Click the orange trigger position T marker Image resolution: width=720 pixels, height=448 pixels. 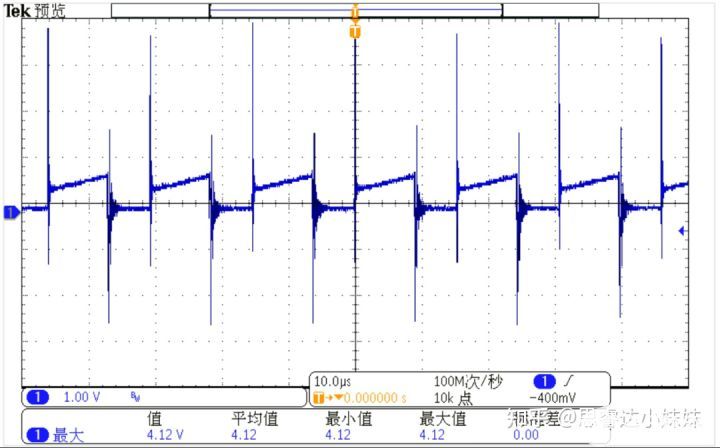(x=354, y=32)
